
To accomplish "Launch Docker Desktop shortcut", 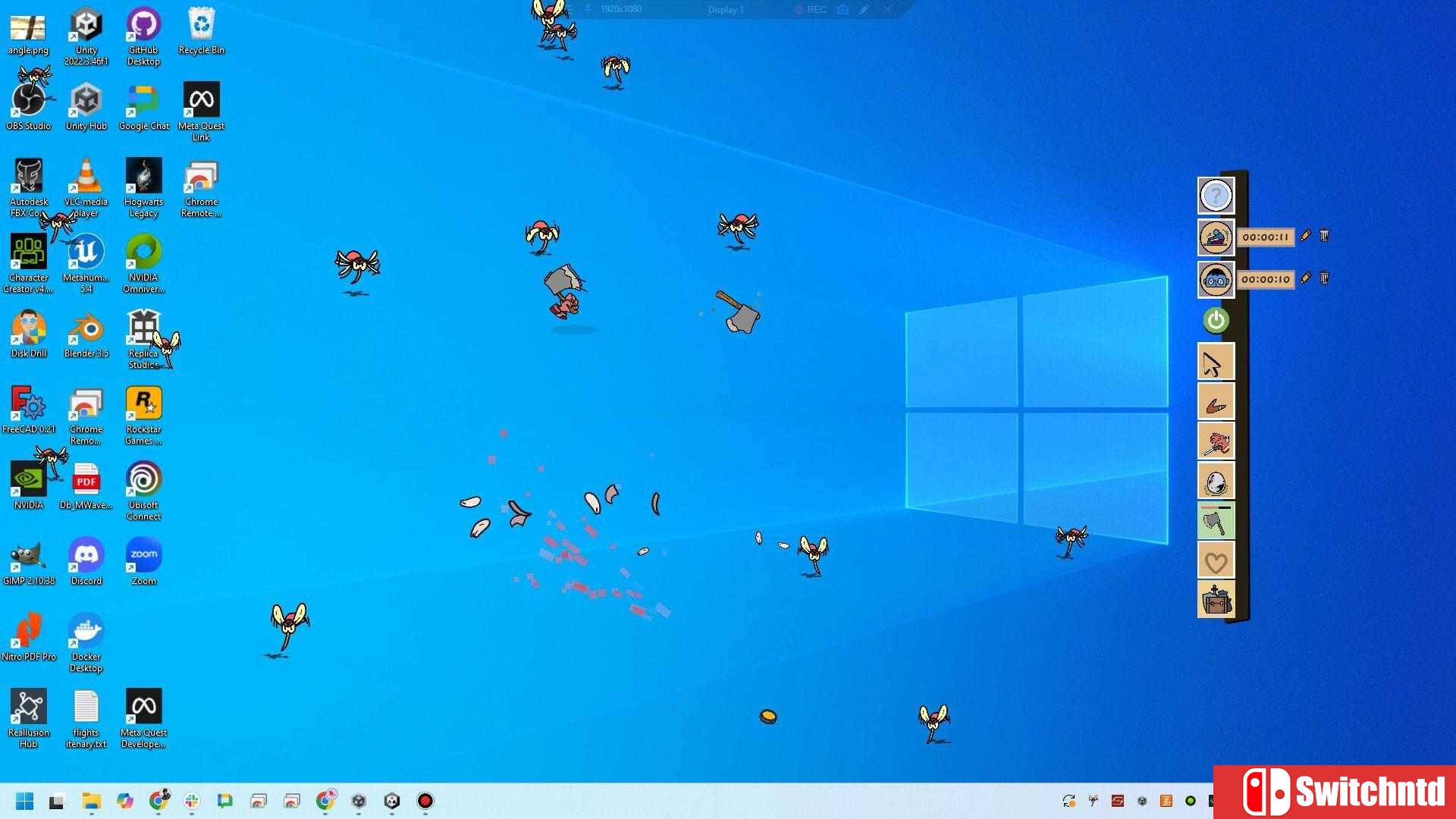I will [x=86, y=642].
